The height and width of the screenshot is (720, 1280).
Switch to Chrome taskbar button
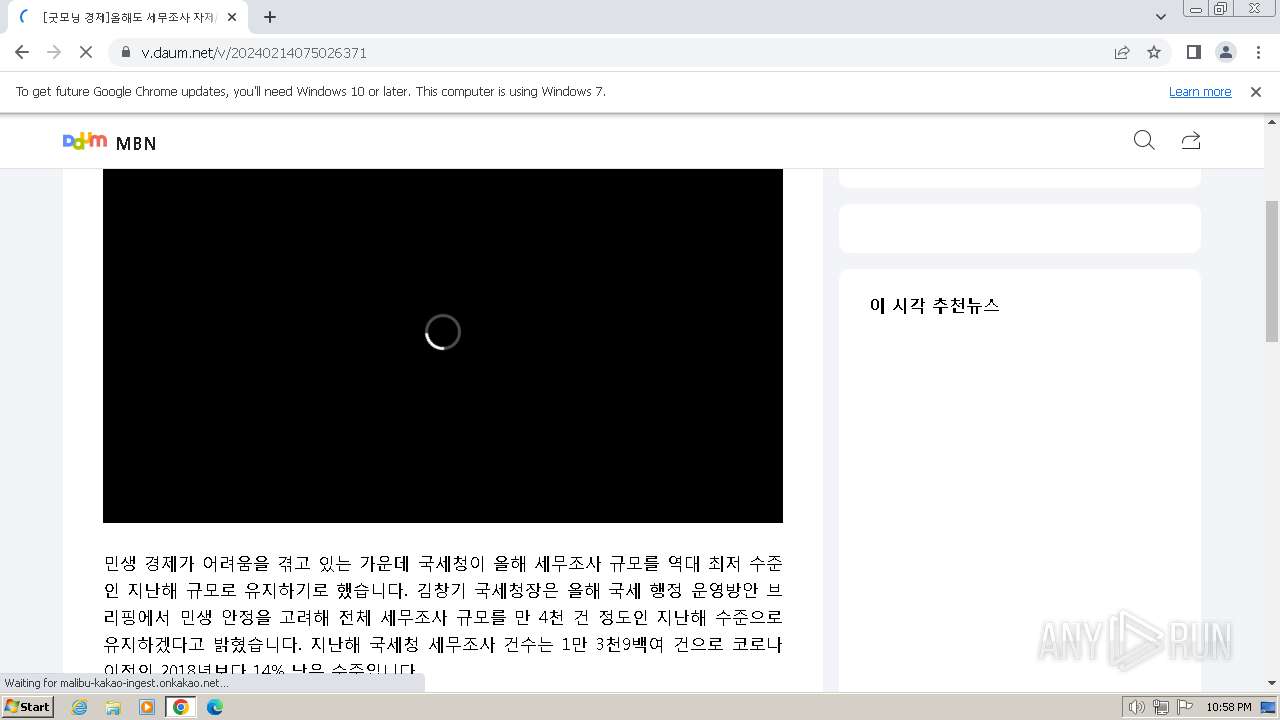coord(181,707)
